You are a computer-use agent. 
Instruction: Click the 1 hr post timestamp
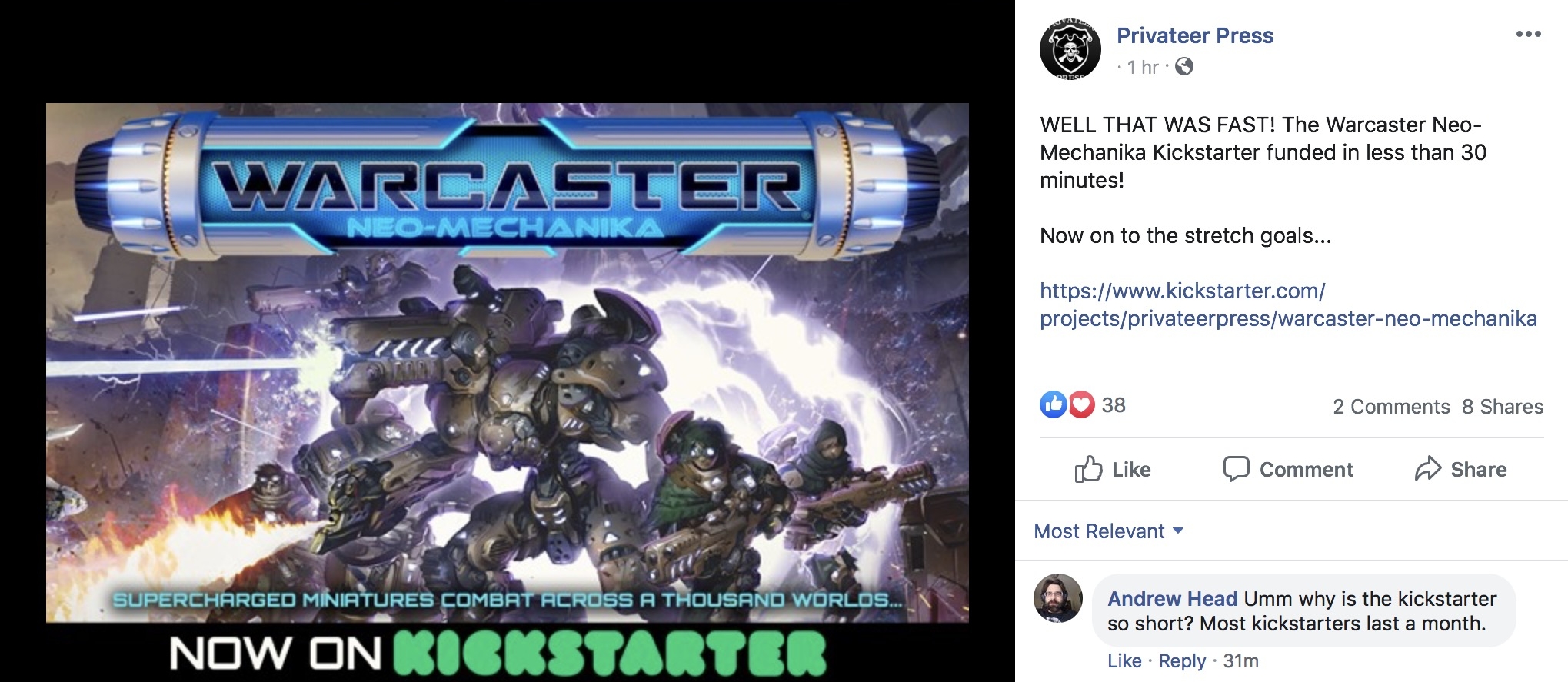(1143, 68)
